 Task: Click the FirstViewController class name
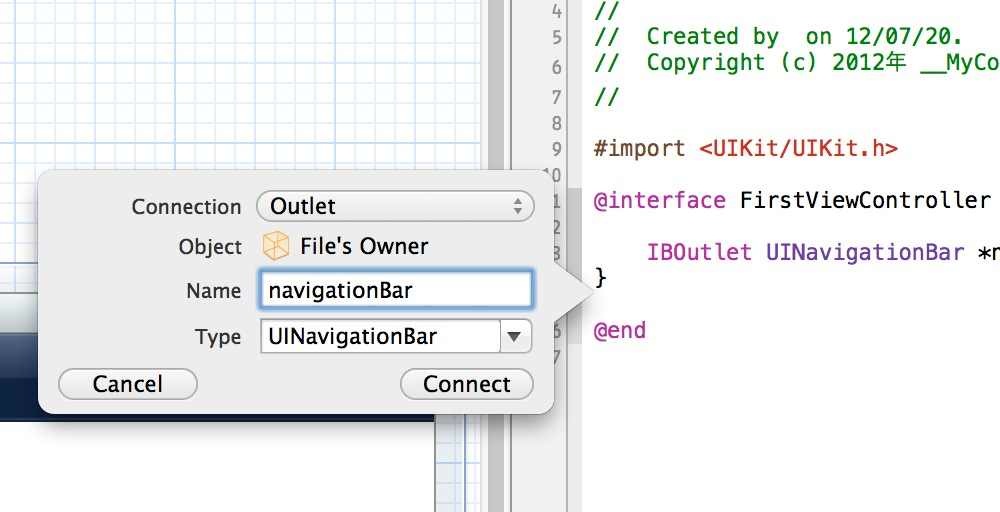tap(865, 201)
